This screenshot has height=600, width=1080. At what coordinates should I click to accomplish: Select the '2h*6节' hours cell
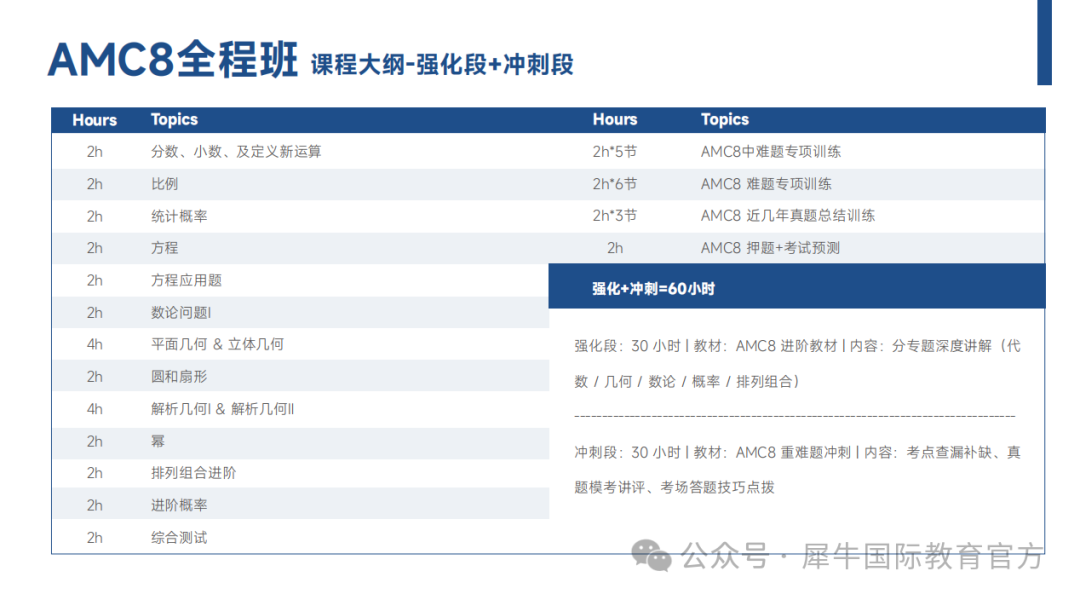tap(614, 184)
